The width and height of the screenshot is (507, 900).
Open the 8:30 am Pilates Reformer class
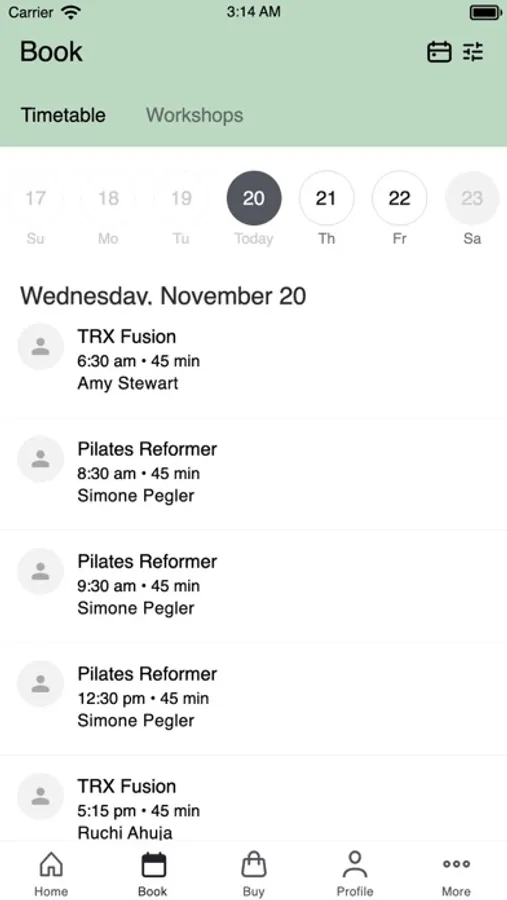click(x=253, y=473)
